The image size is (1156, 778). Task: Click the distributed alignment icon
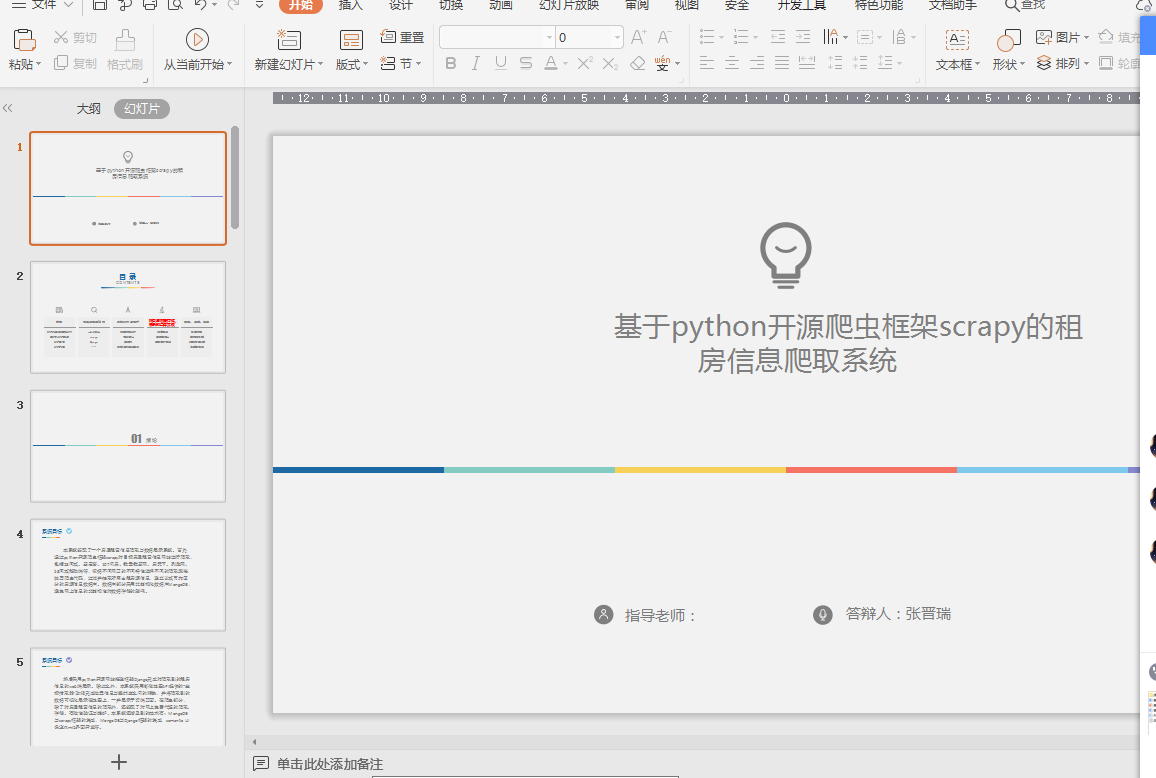point(807,63)
